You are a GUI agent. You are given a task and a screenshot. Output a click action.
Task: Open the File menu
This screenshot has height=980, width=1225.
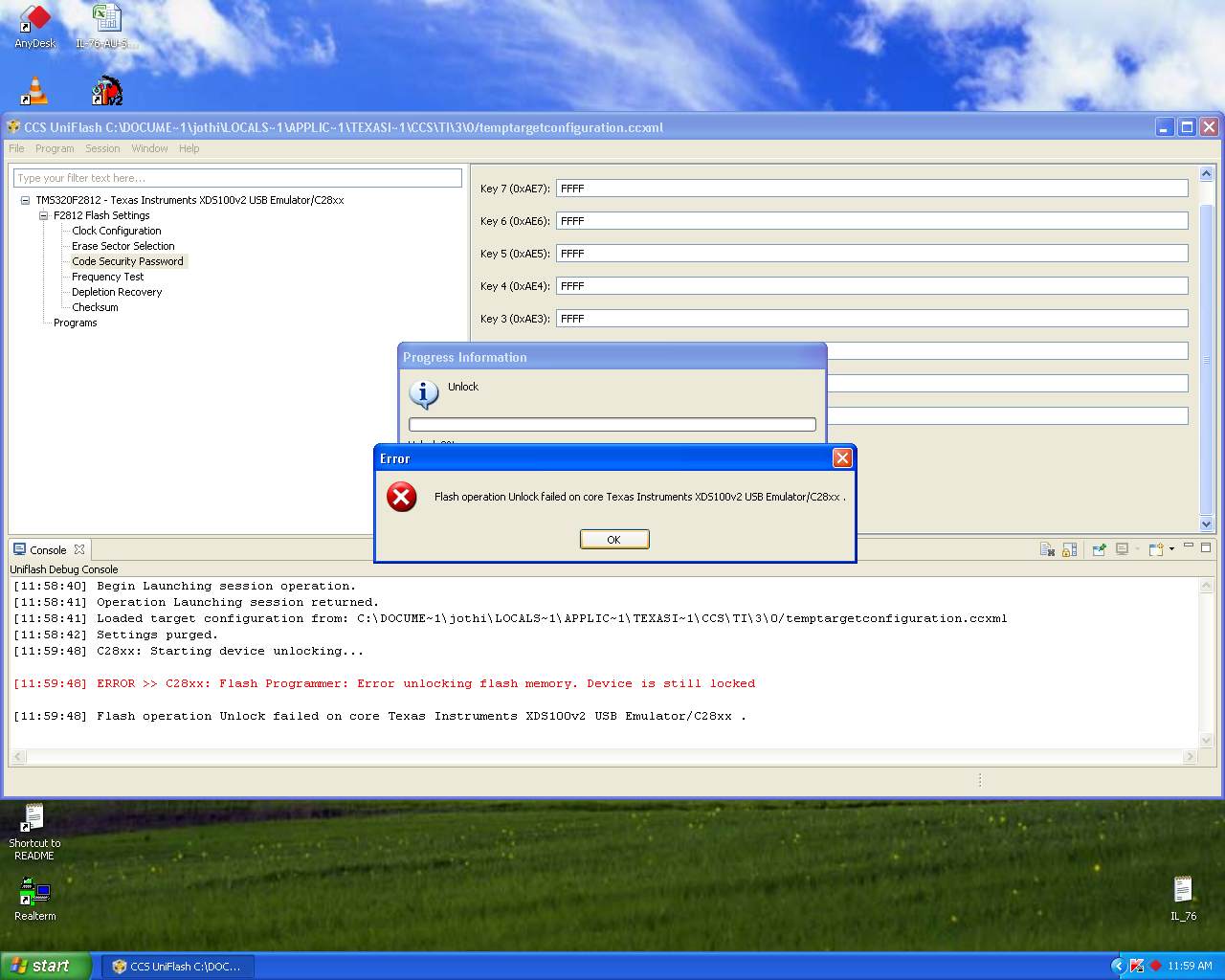[x=16, y=148]
